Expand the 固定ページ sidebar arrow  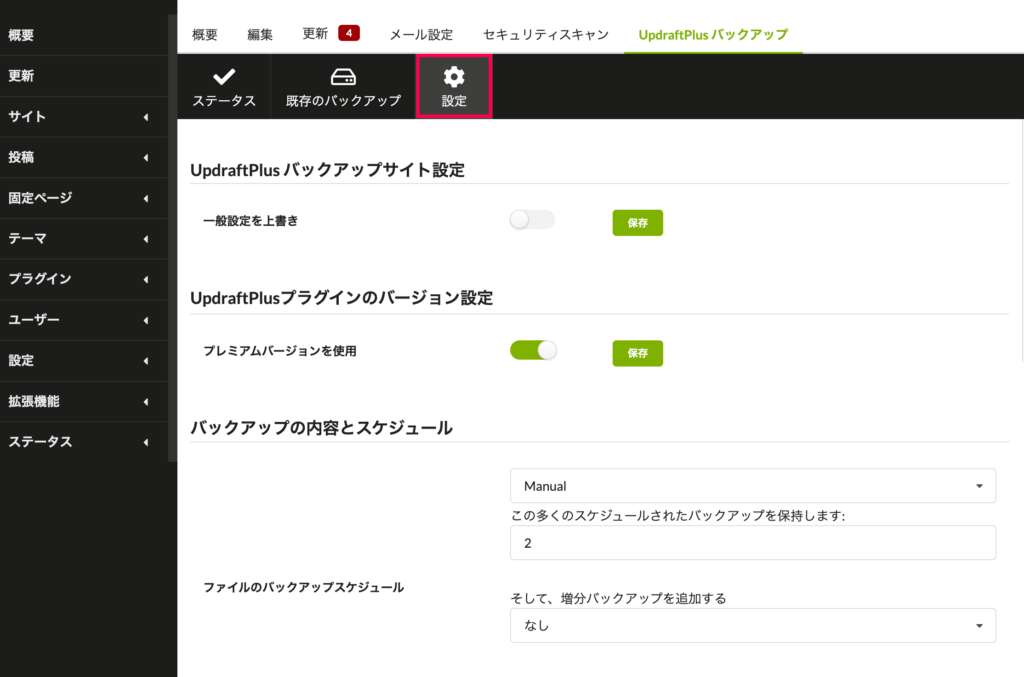point(146,198)
